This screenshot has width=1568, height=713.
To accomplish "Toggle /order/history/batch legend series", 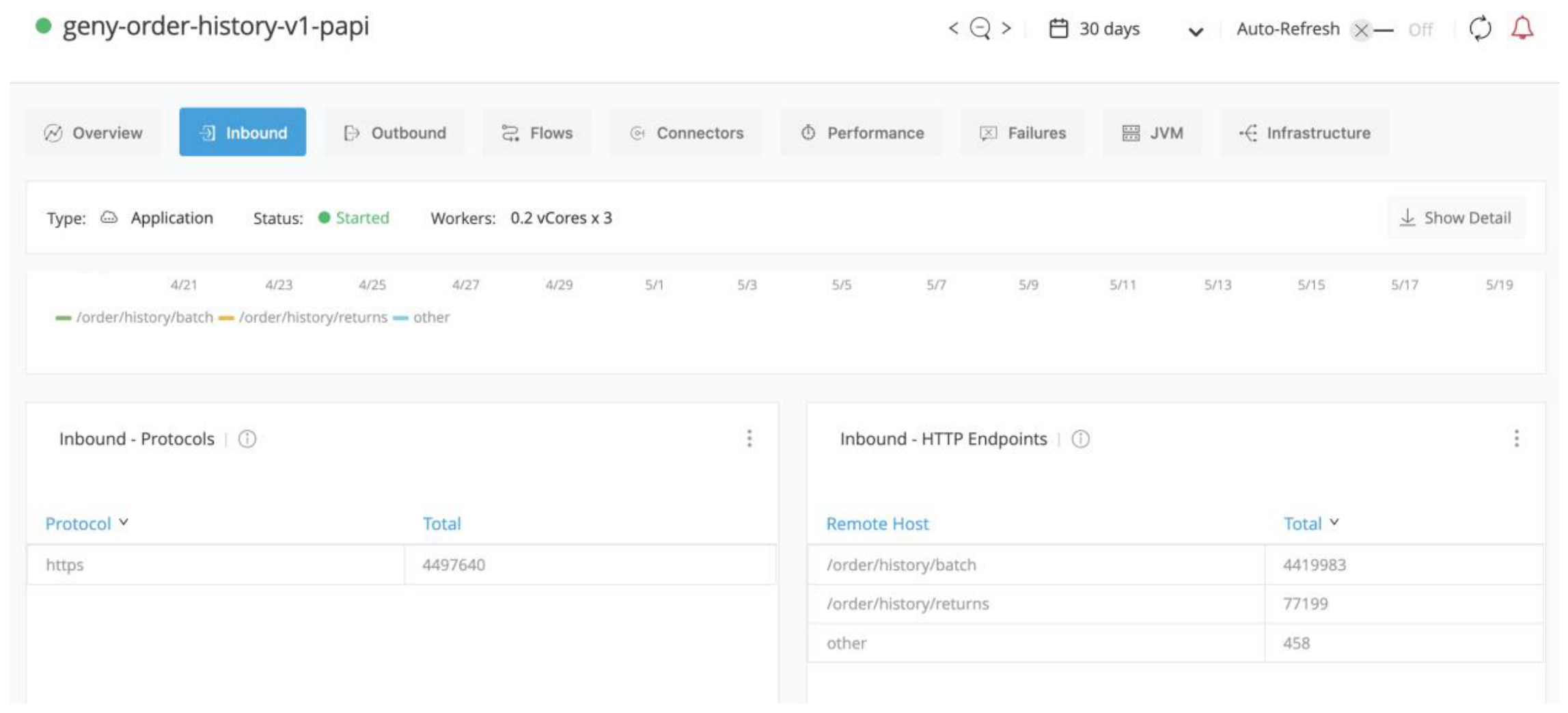I will click(135, 317).
